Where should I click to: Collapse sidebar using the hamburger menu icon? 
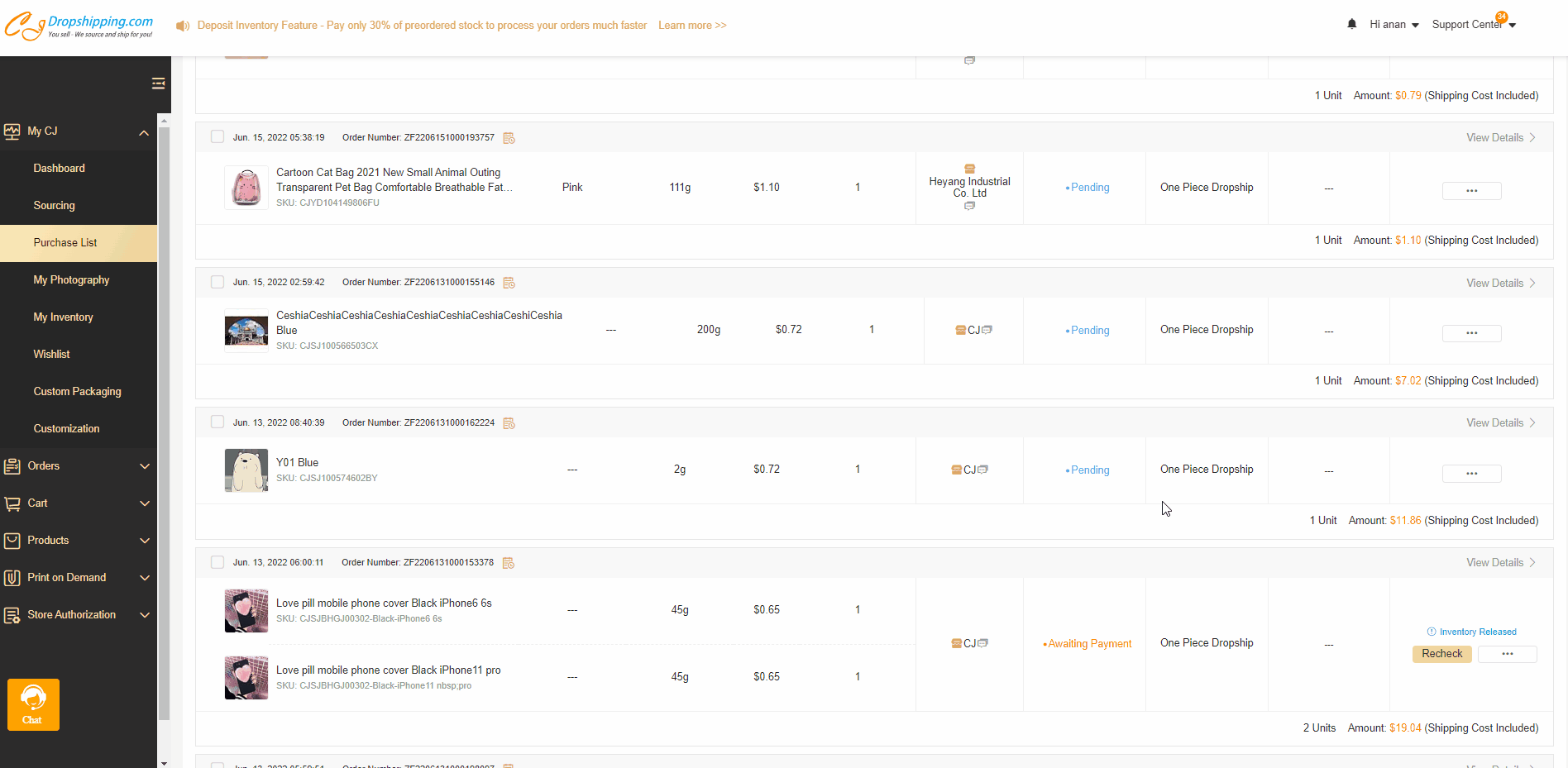(x=158, y=83)
